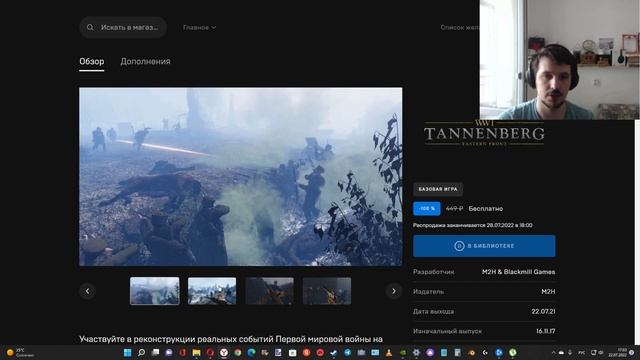Screen dimensions: 640x360
Task: Open the Chat app from taskbar
Action: coord(169,352)
